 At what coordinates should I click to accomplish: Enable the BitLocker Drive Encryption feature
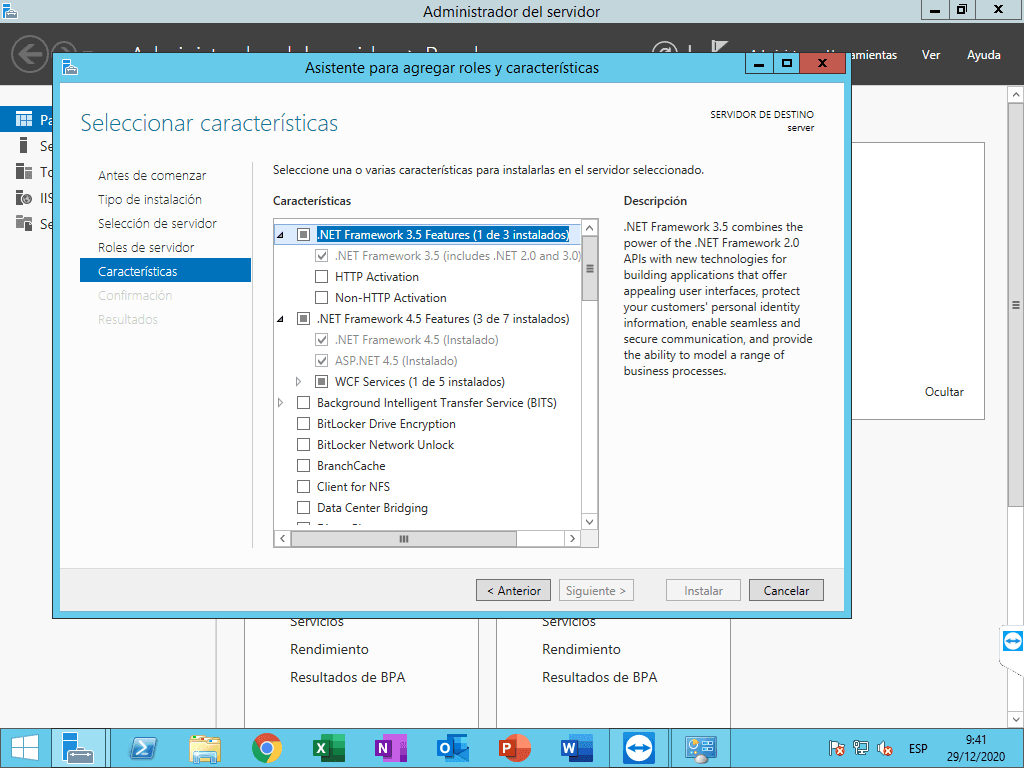coord(303,424)
